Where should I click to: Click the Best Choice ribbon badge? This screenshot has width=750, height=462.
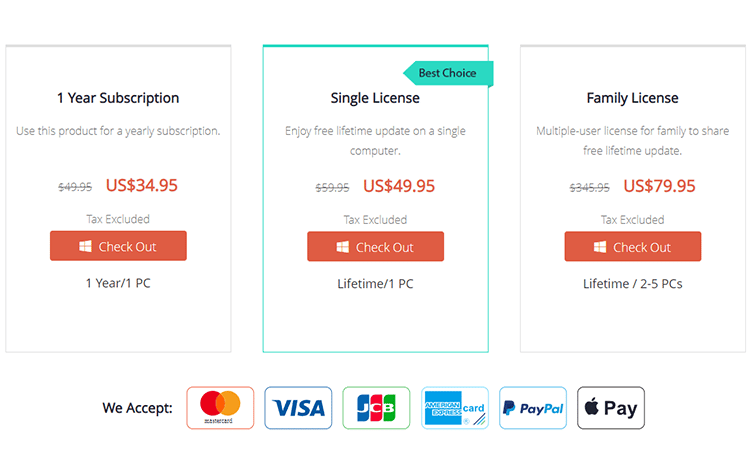447,73
